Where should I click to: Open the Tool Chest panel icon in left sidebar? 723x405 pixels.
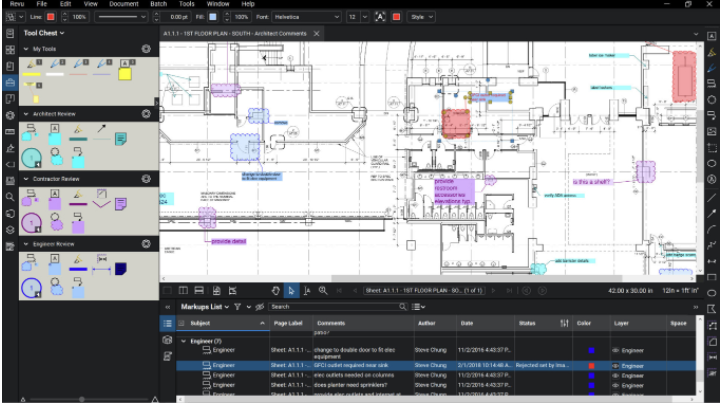click(10, 83)
